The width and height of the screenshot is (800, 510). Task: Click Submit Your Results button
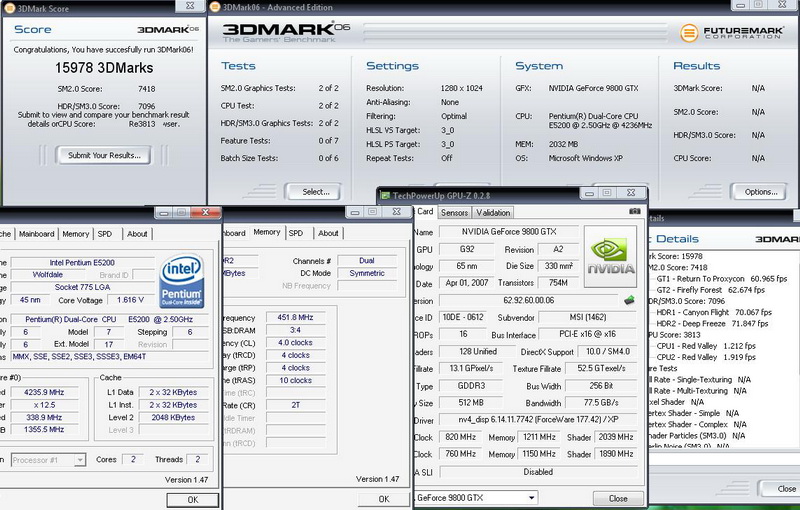point(104,156)
